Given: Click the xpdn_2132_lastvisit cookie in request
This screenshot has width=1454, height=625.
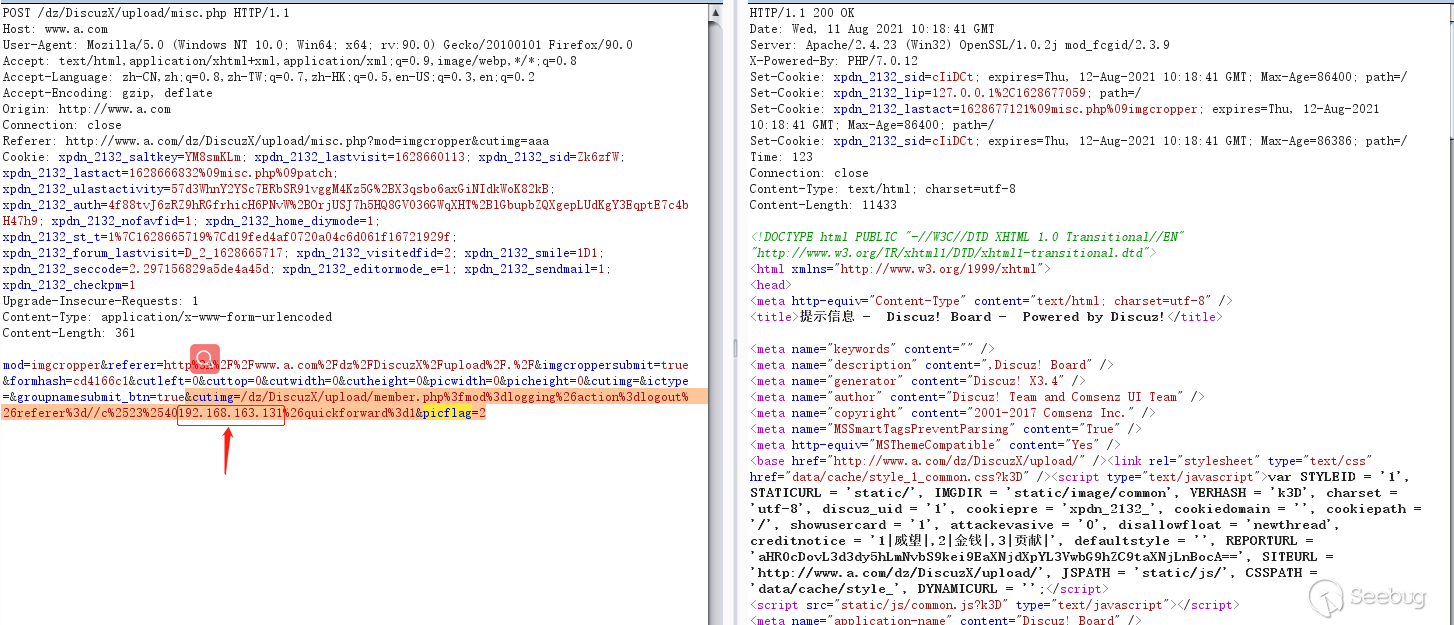Looking at the screenshot, I should click(362, 157).
